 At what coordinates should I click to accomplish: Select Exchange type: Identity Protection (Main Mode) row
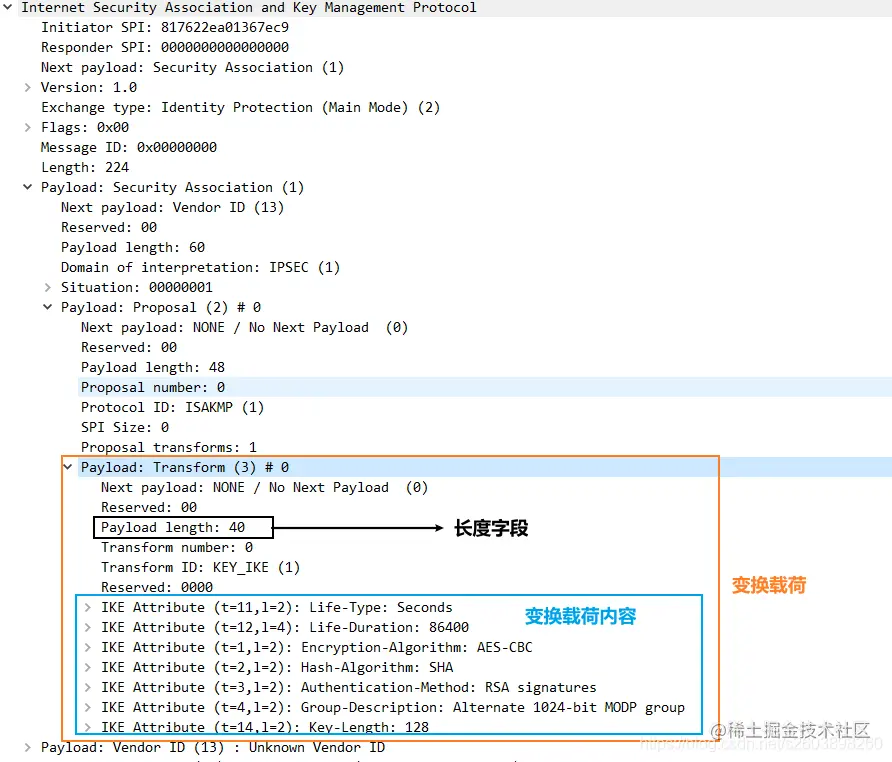click(241, 108)
